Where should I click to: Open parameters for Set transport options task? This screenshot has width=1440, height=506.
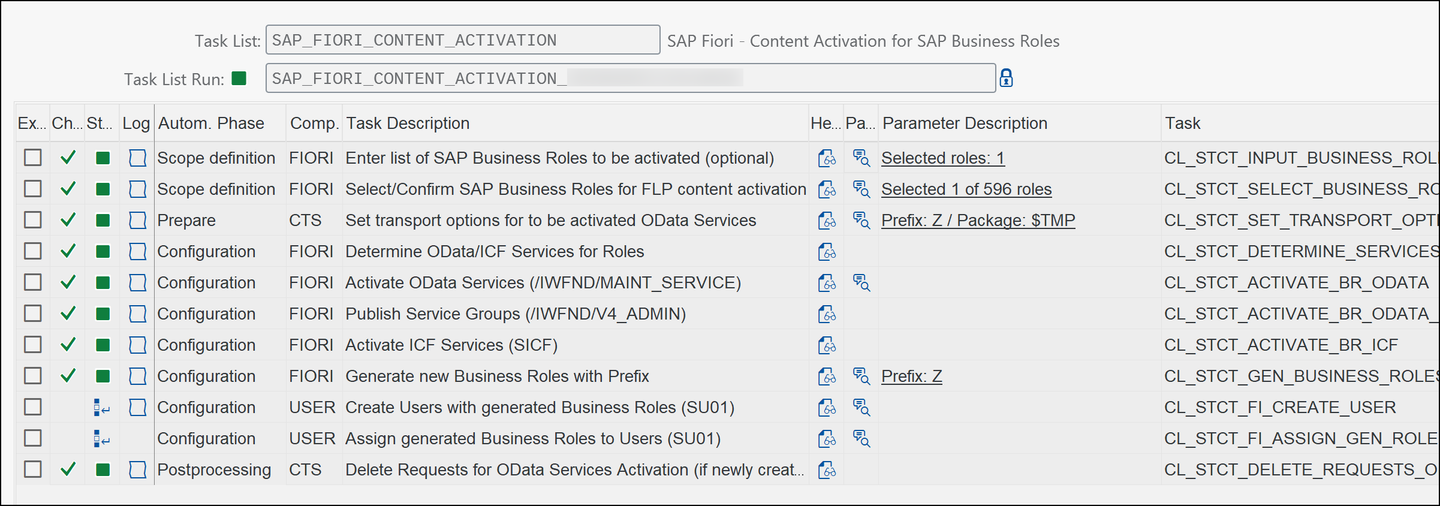[861, 220]
